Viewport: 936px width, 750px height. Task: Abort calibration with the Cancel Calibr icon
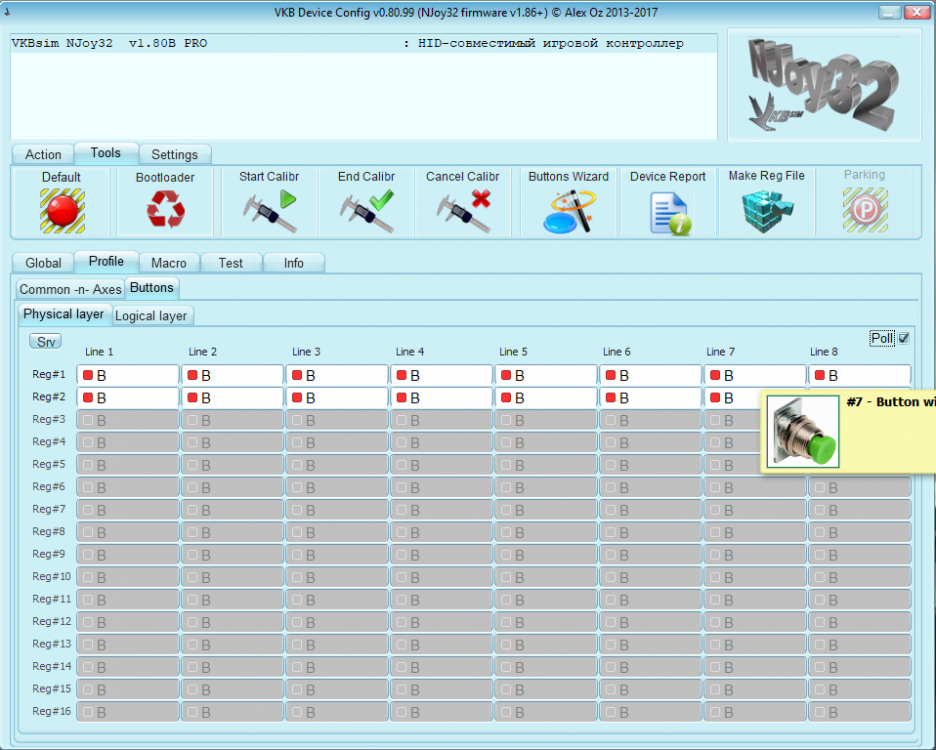click(x=463, y=211)
